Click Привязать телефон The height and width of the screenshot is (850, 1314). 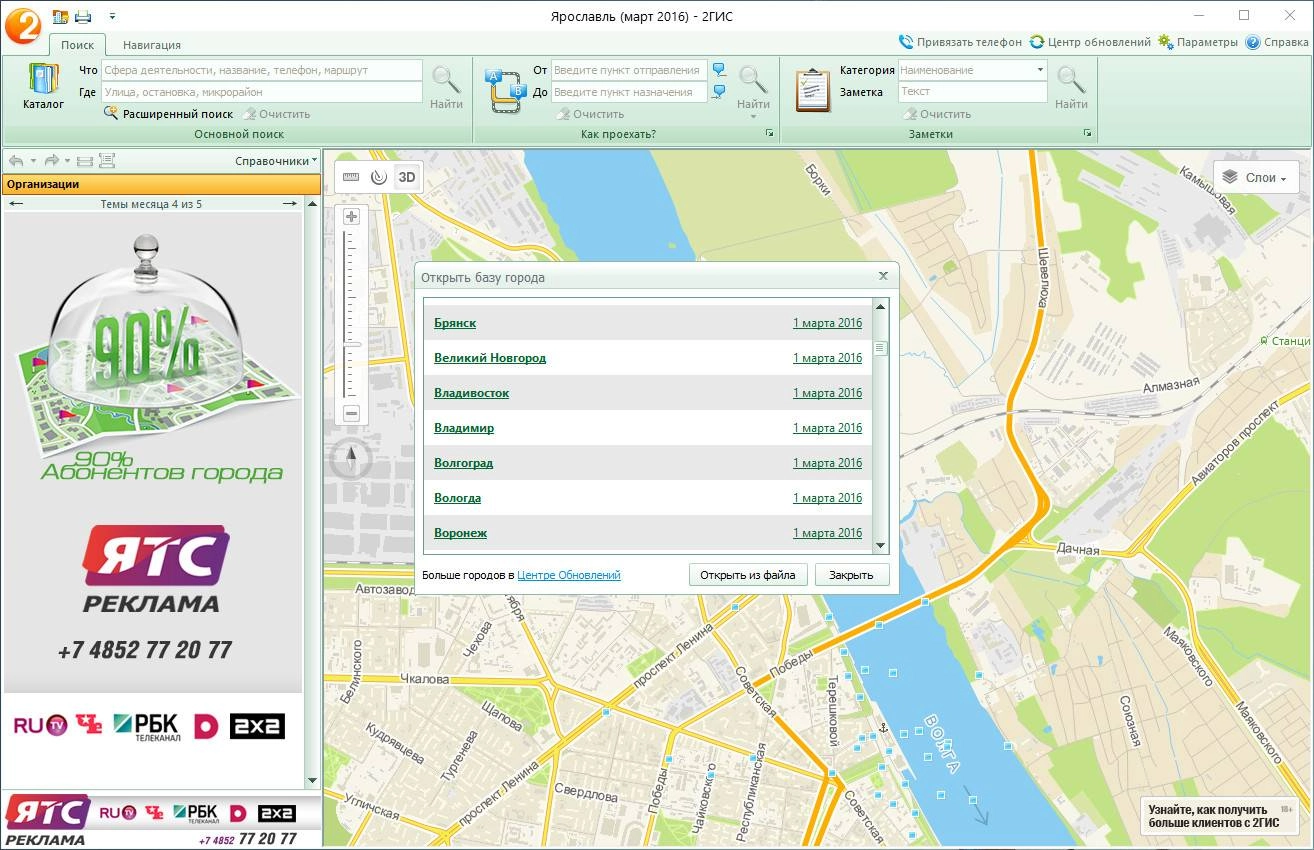point(960,42)
